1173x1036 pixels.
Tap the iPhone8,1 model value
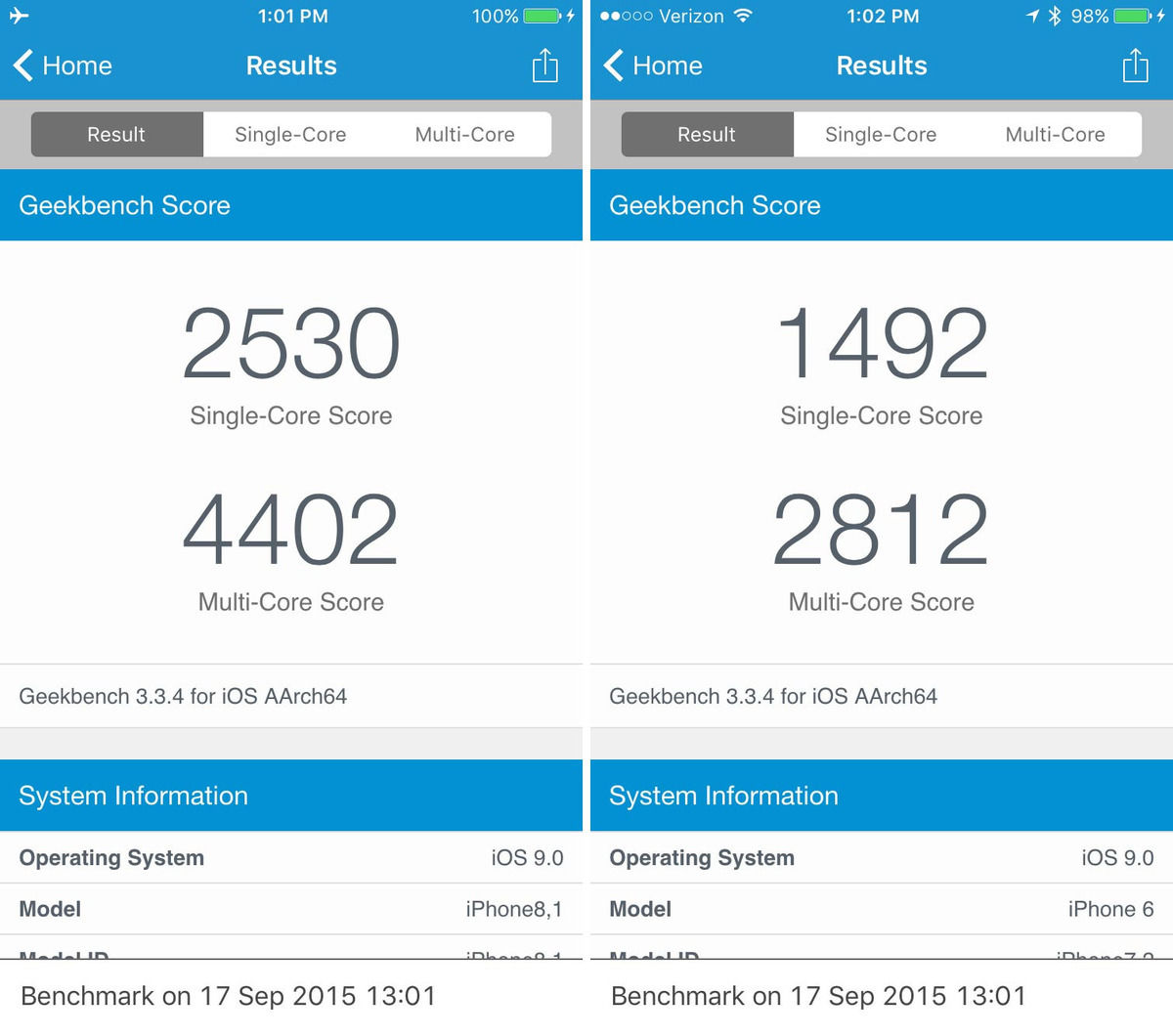point(514,909)
